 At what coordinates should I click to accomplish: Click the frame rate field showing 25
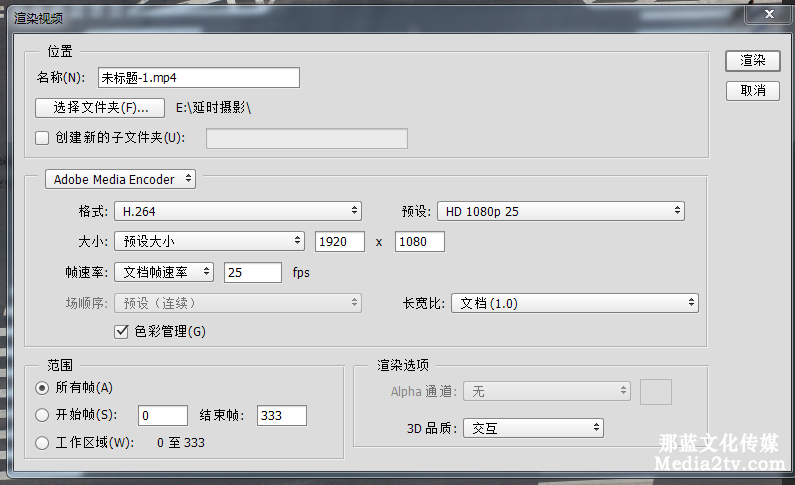pos(252,272)
